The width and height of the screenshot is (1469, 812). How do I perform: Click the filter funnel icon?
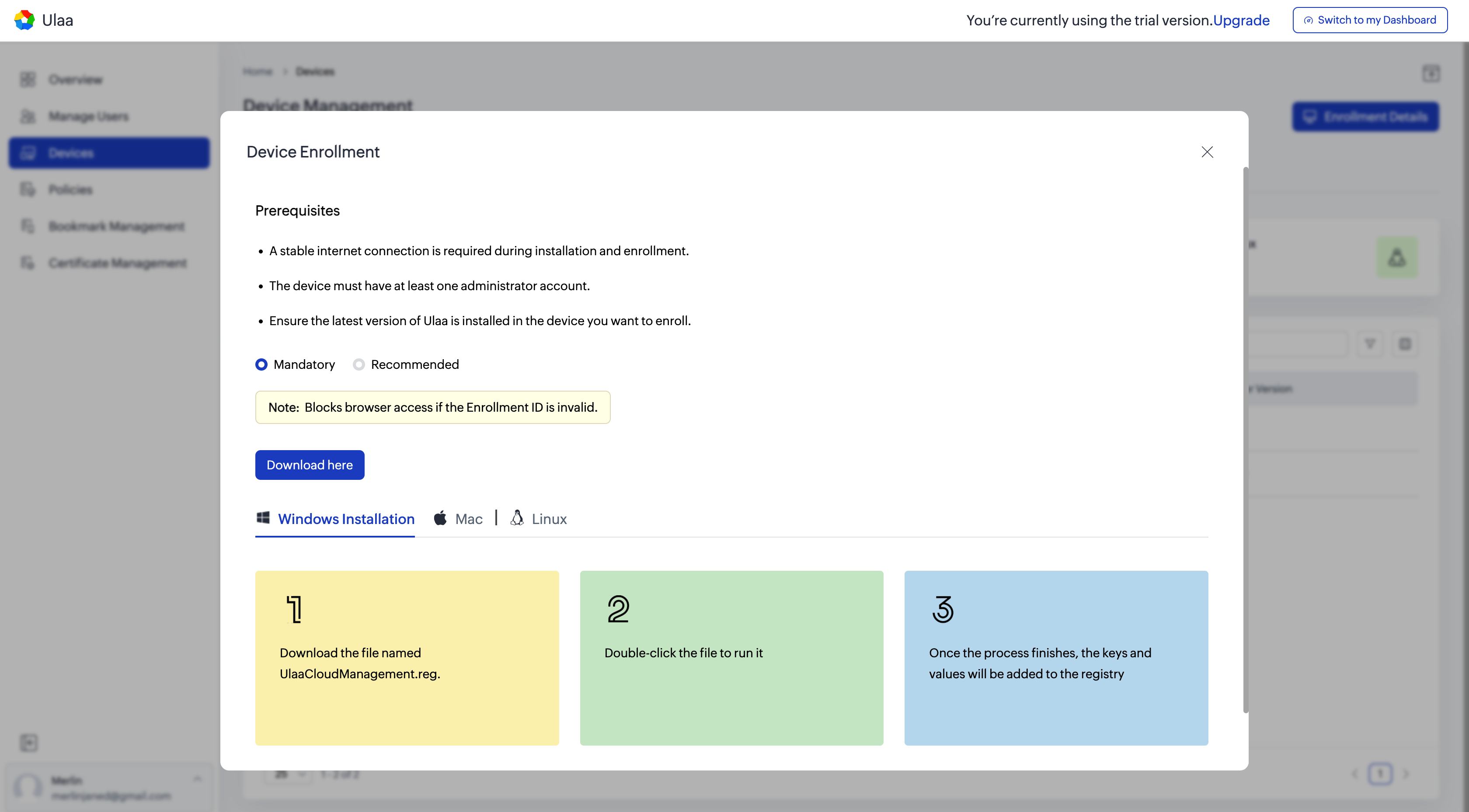click(x=1370, y=344)
